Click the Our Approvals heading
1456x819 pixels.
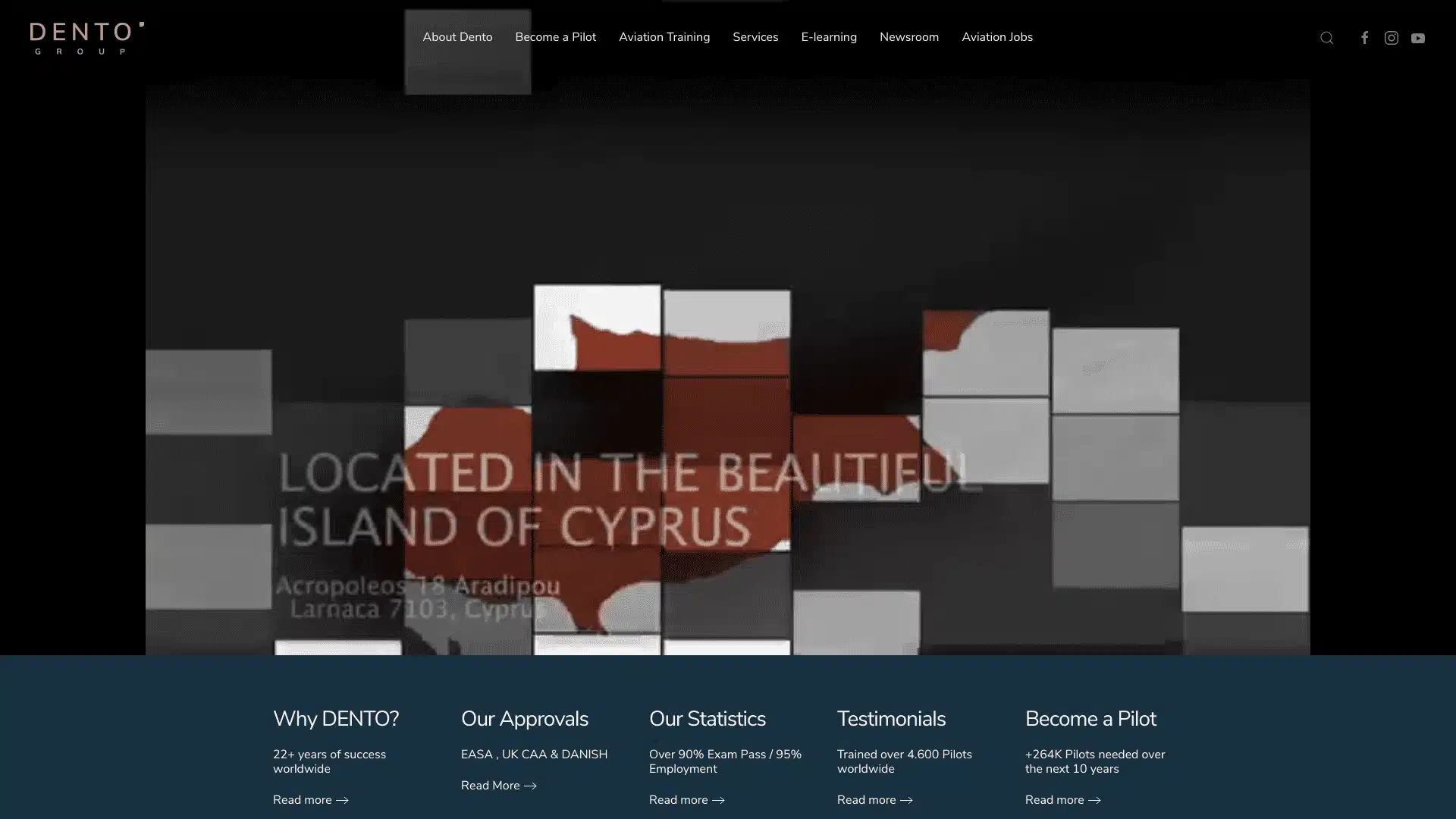(524, 719)
